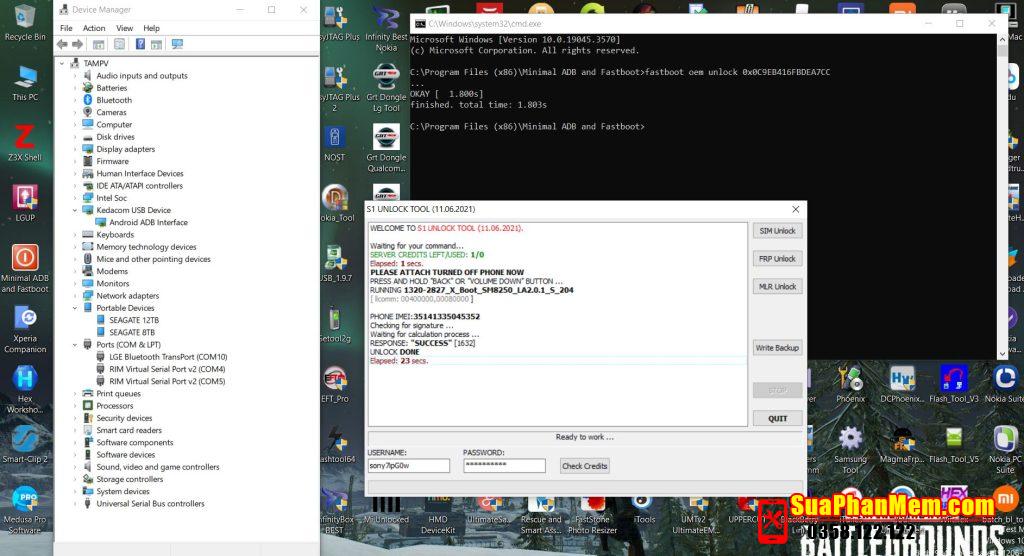Click the Back arrow in Device Manager toolbar
The width and height of the screenshot is (1024, 556).
62,44
